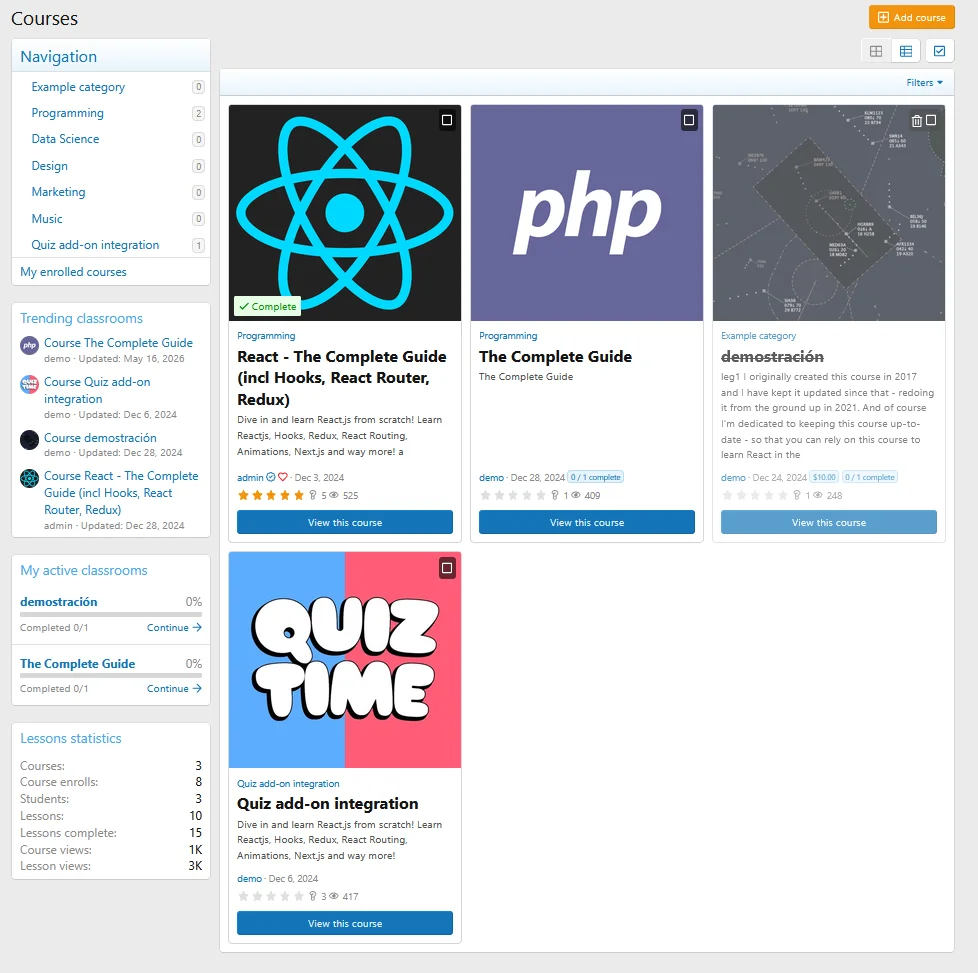Open Course The Complete Guide trending link
The width and height of the screenshot is (978, 973).
[119, 343]
